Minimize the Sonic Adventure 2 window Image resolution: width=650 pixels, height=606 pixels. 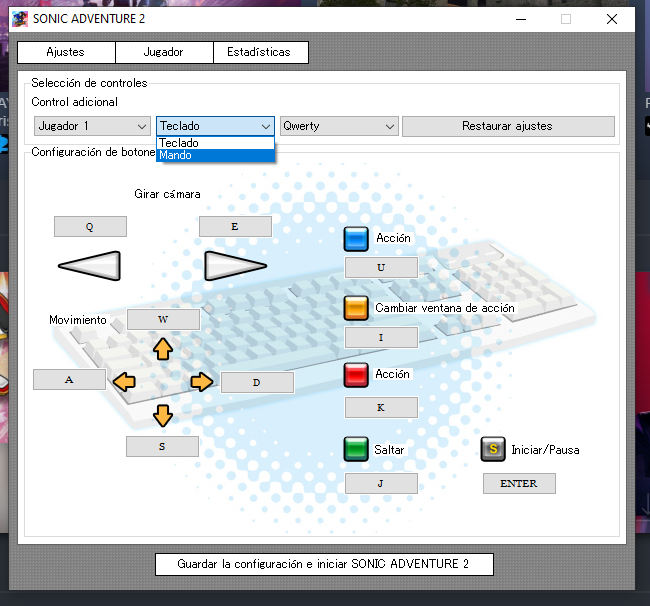coord(521,19)
